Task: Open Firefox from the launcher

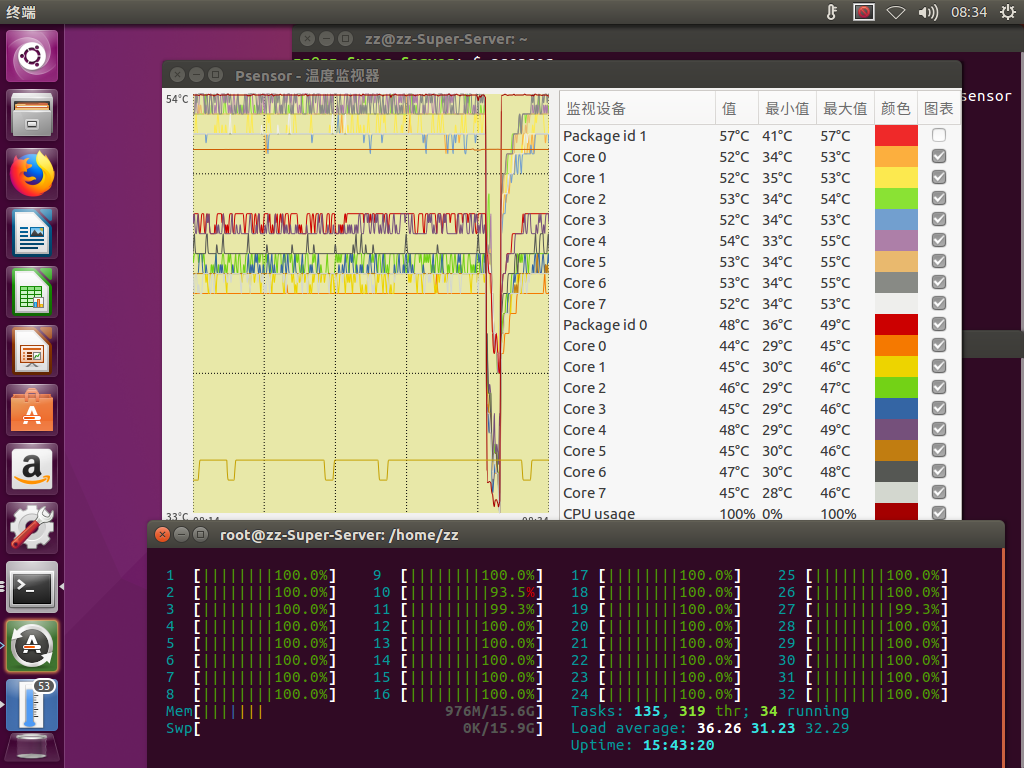Action: click(x=33, y=176)
